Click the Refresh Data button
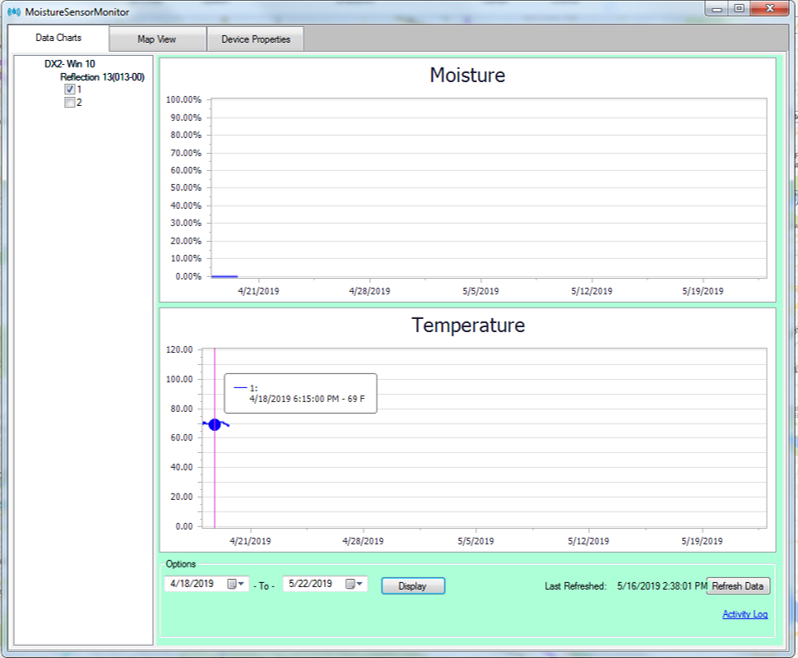This screenshot has height=658, width=798. click(738, 586)
